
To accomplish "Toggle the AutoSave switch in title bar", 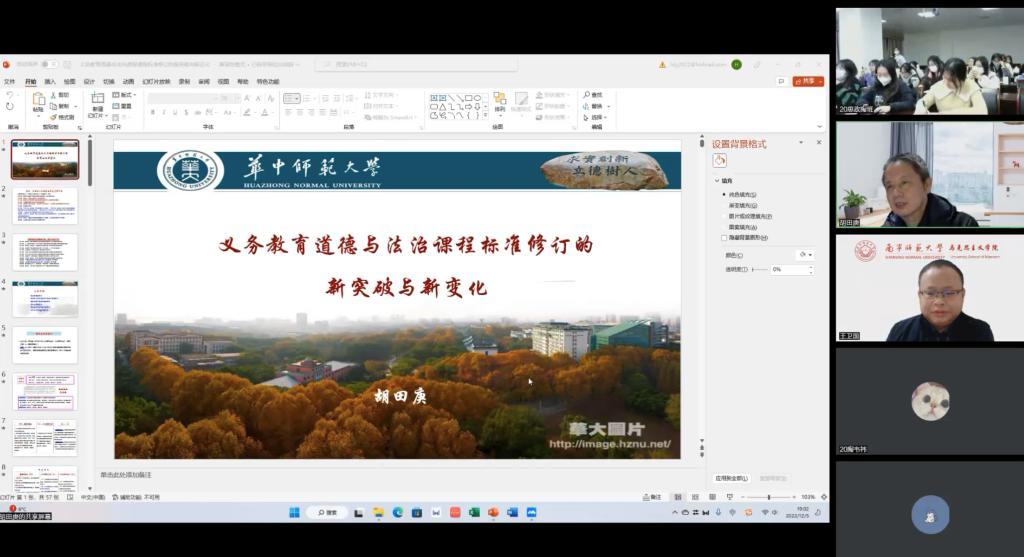I will (48, 64).
